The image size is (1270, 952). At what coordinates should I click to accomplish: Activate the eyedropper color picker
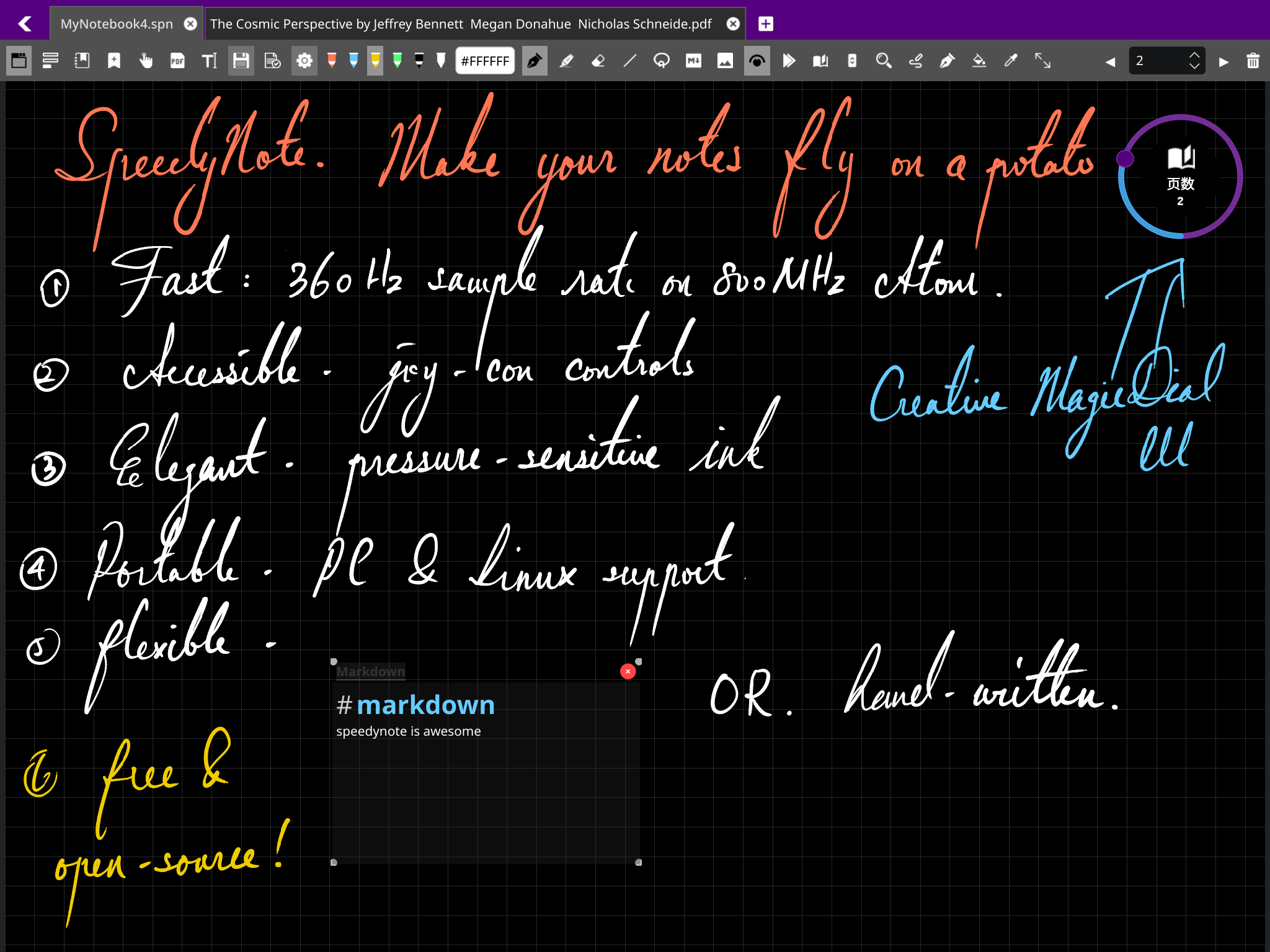tap(1010, 60)
